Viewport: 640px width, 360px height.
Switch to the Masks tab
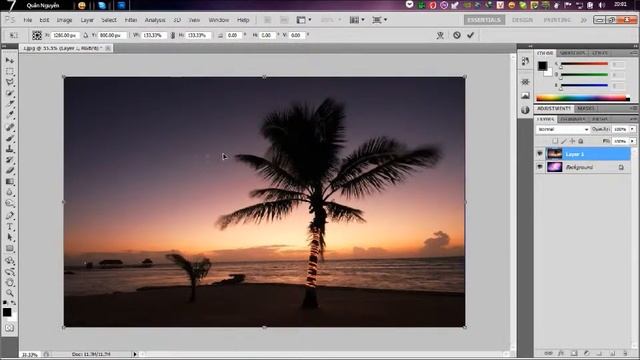[586, 108]
